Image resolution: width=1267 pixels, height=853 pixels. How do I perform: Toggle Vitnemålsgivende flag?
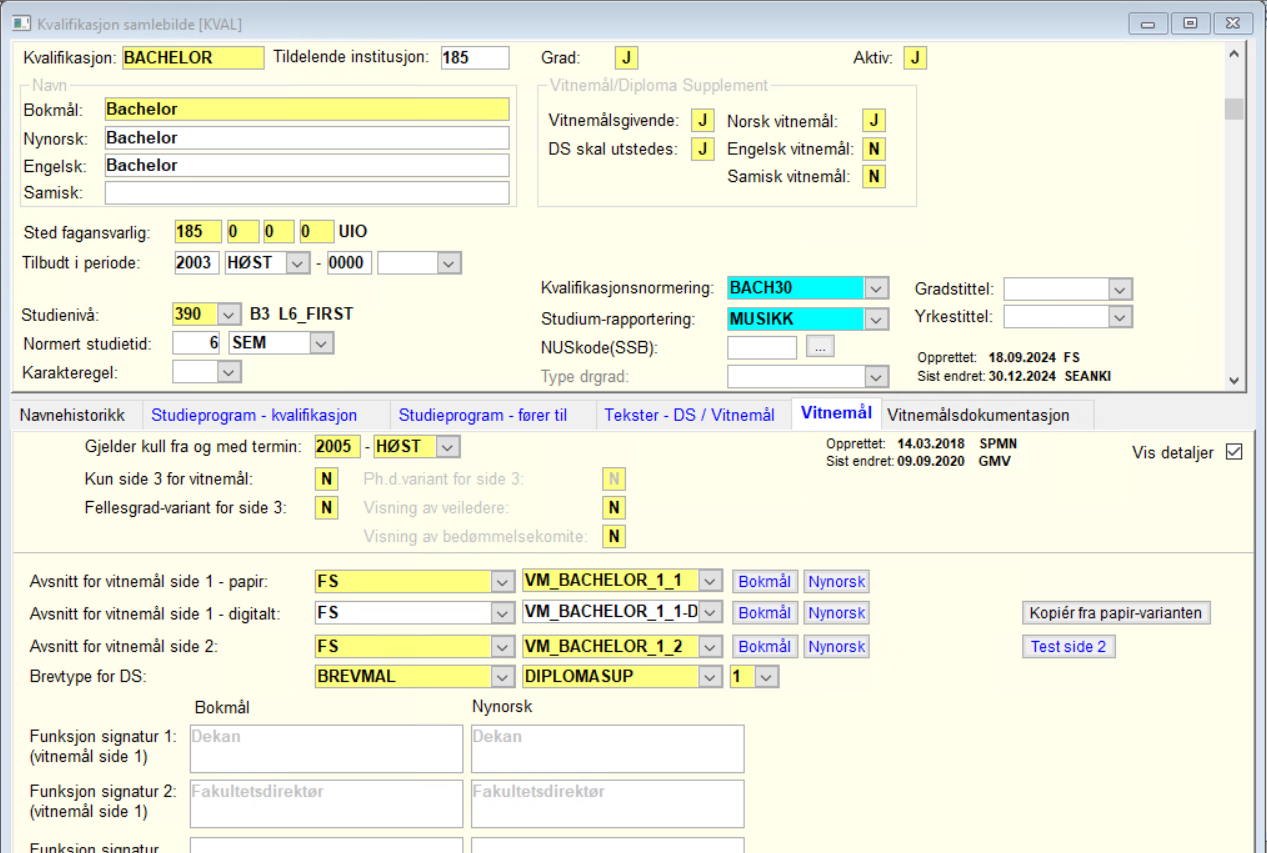pyautogui.click(x=704, y=121)
